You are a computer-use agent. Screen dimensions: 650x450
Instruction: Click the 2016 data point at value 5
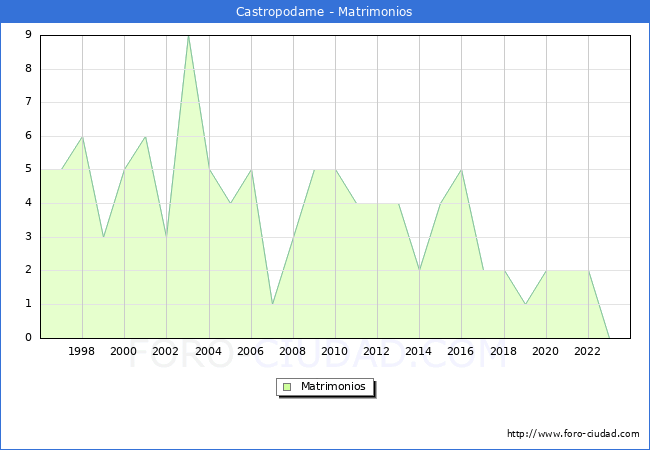click(x=461, y=170)
